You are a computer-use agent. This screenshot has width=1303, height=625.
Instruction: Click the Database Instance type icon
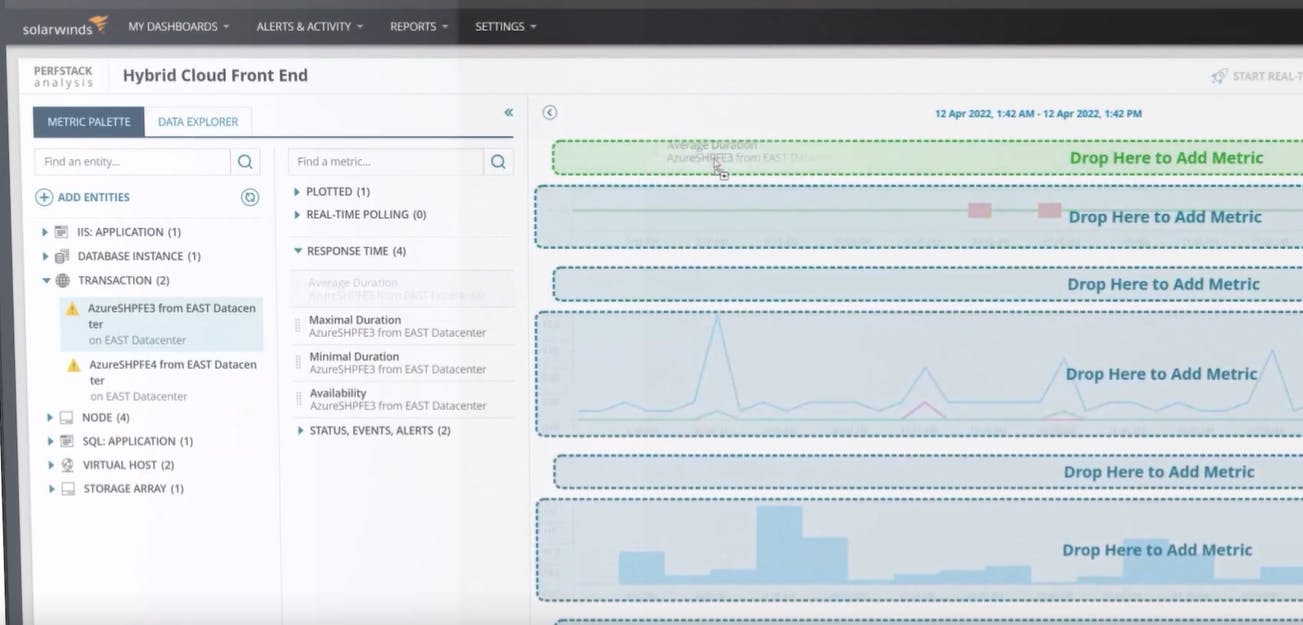(62, 256)
